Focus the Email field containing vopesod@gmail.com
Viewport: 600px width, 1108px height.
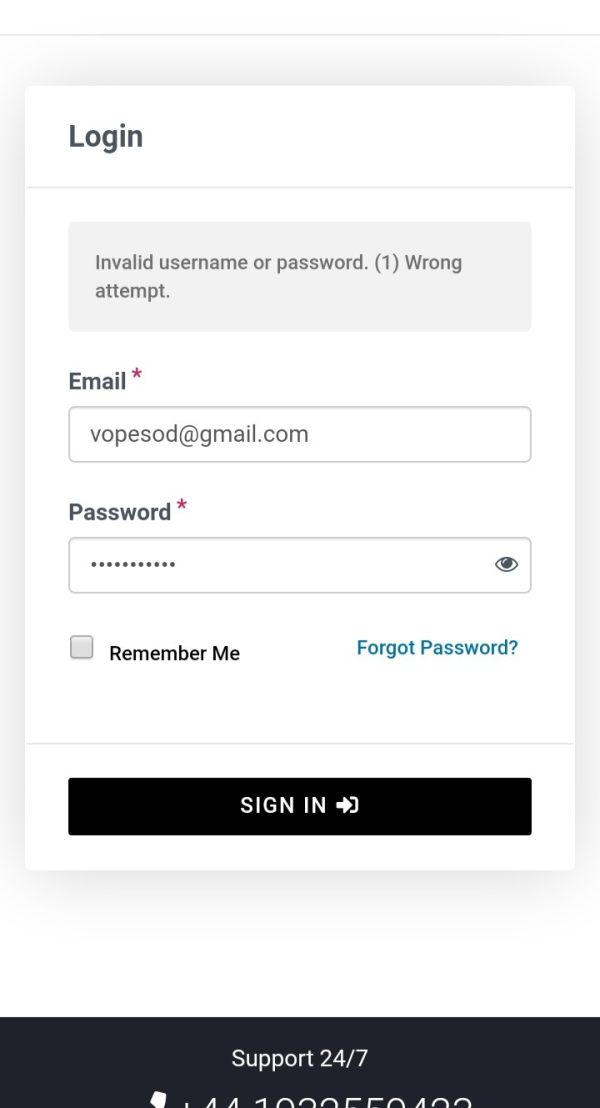coord(300,434)
